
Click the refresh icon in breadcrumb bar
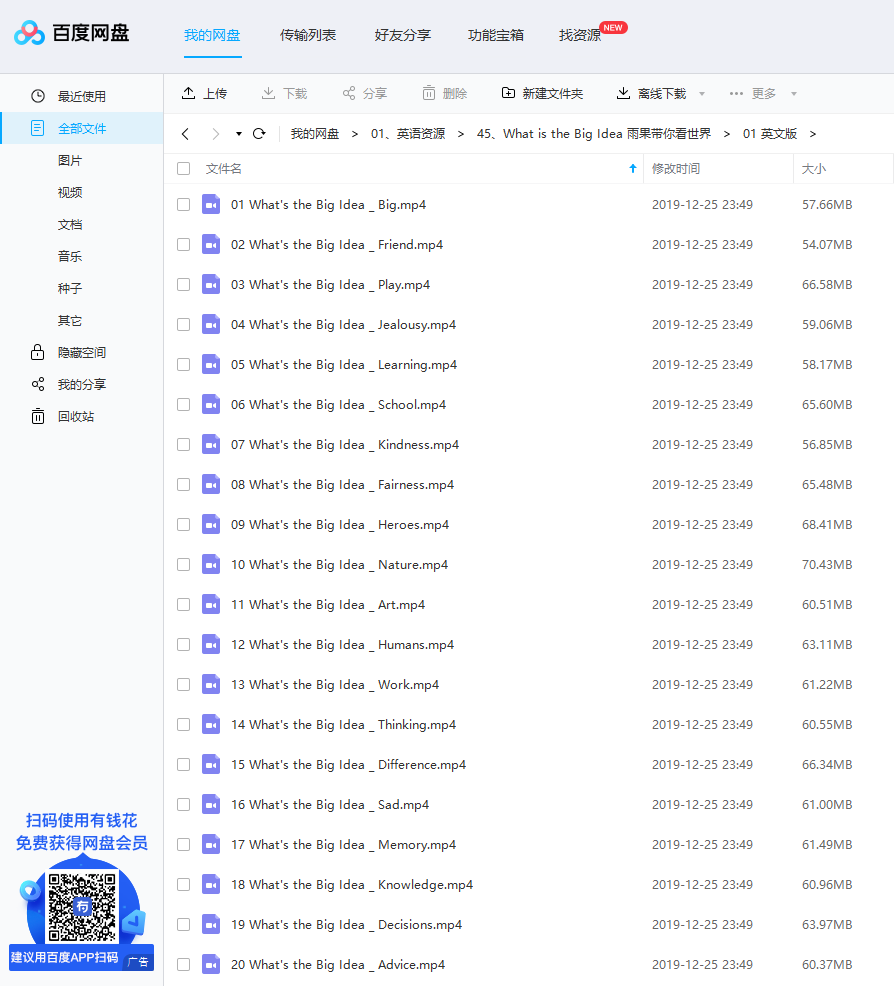(x=259, y=132)
